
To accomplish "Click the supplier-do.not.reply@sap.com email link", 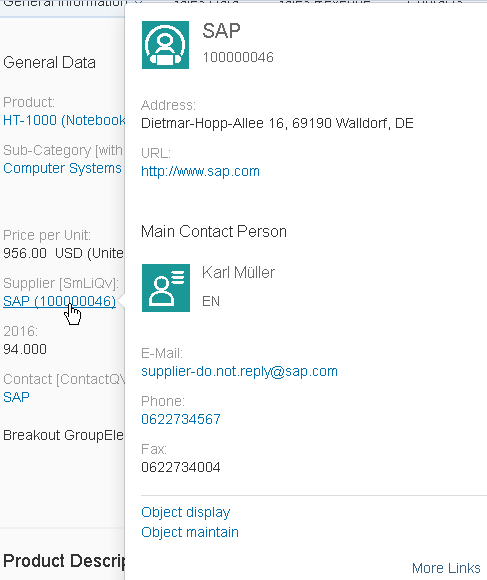I will pyautogui.click(x=239, y=371).
